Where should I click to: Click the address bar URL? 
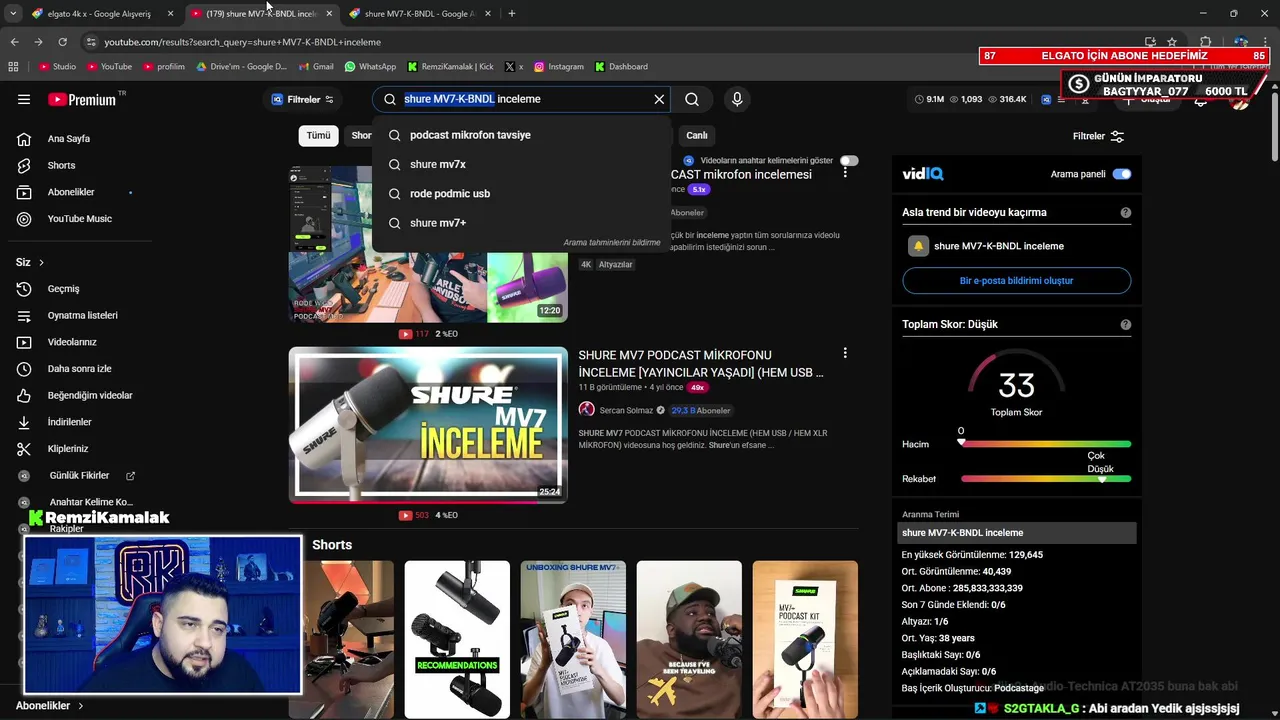243,42
